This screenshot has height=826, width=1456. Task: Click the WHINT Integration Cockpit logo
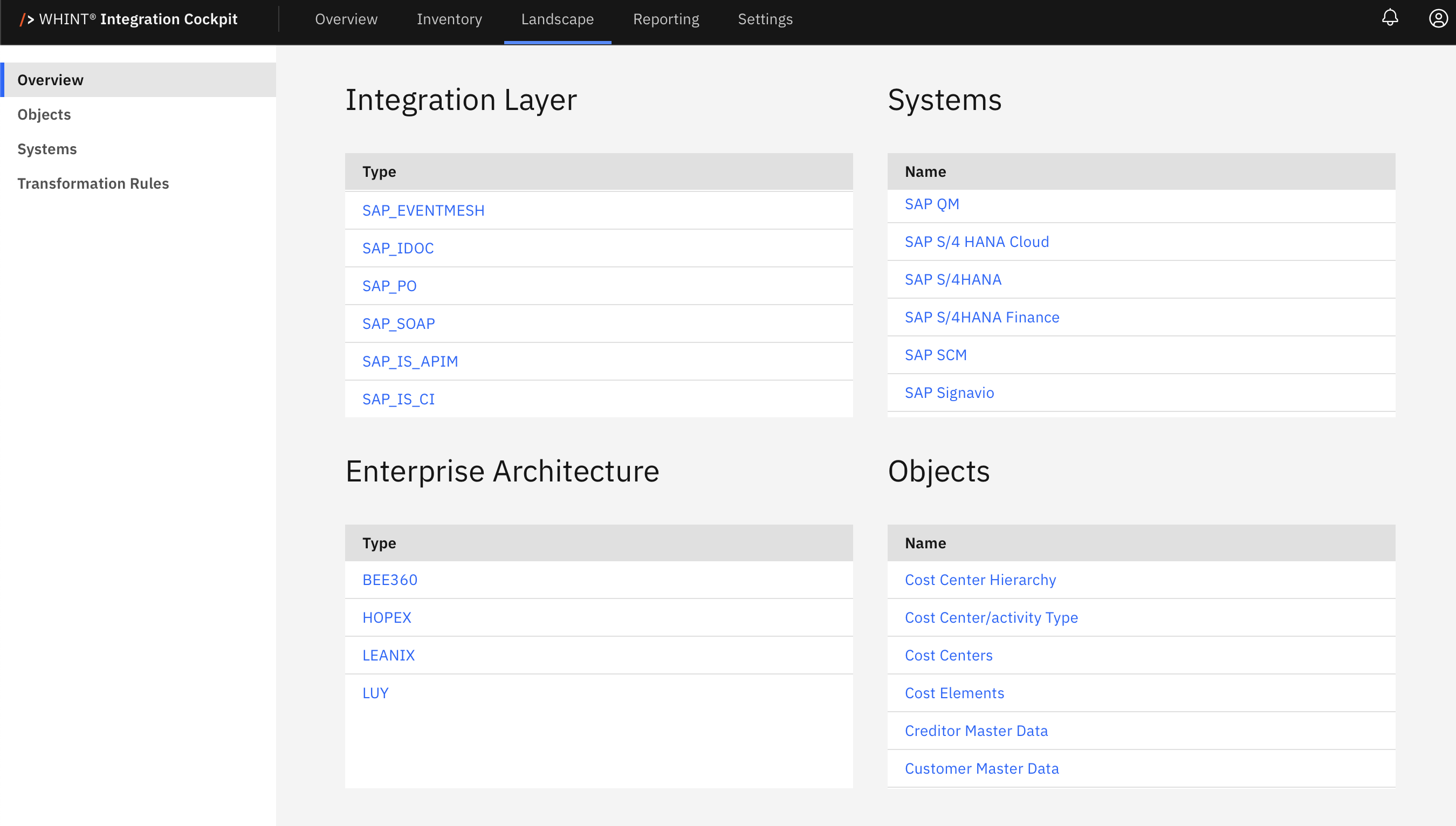[129, 19]
